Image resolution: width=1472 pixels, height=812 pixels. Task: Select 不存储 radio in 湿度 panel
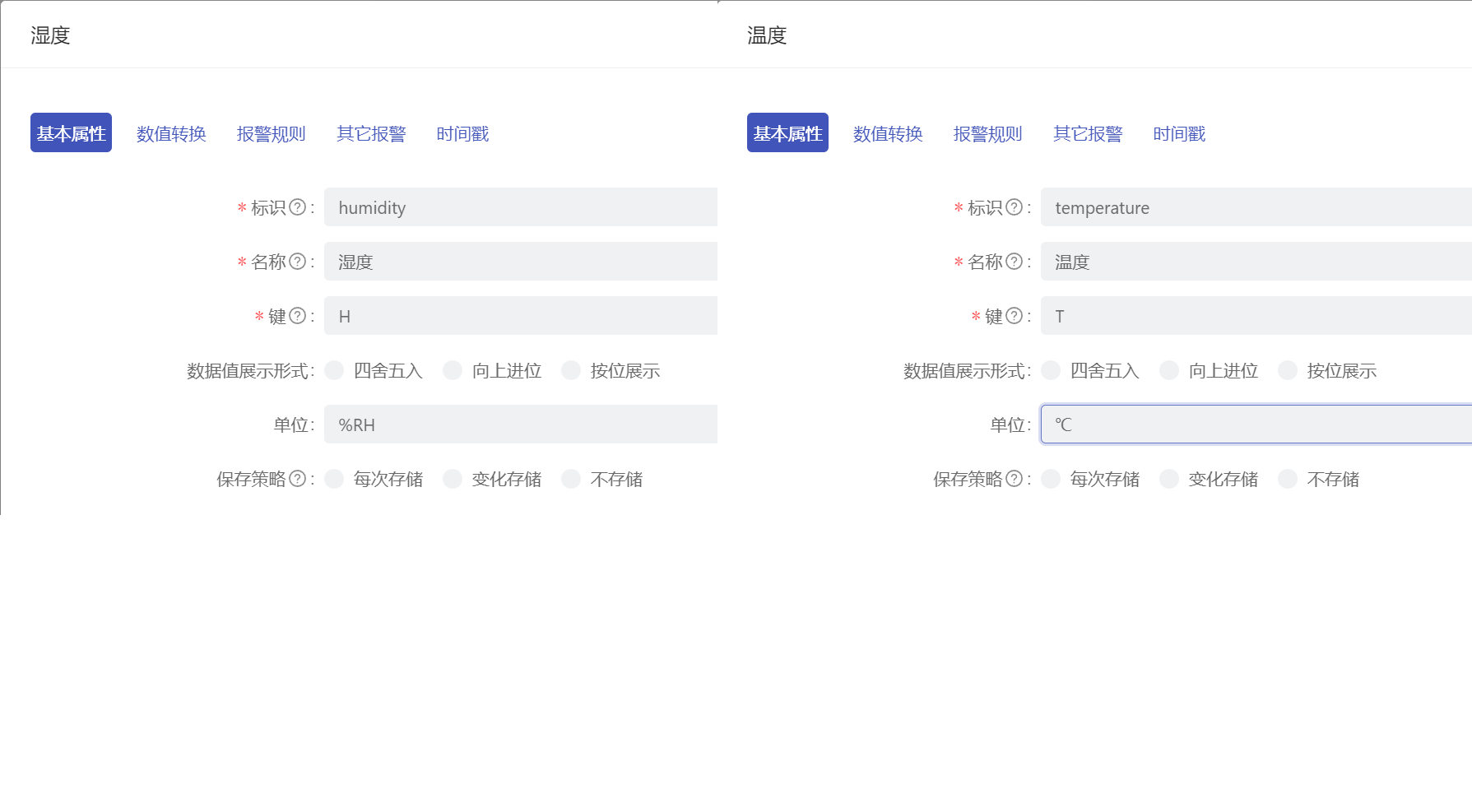(x=571, y=479)
